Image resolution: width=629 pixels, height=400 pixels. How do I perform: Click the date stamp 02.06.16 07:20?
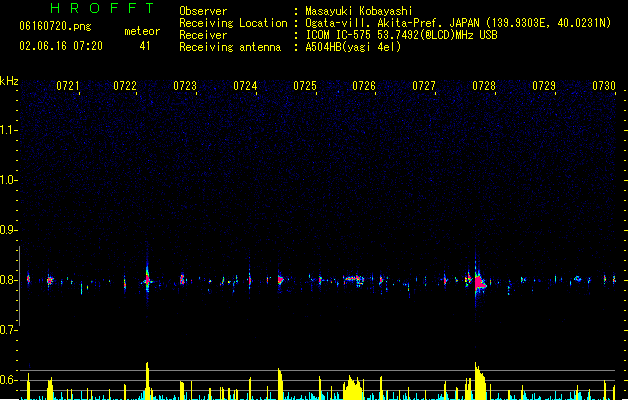61,46
